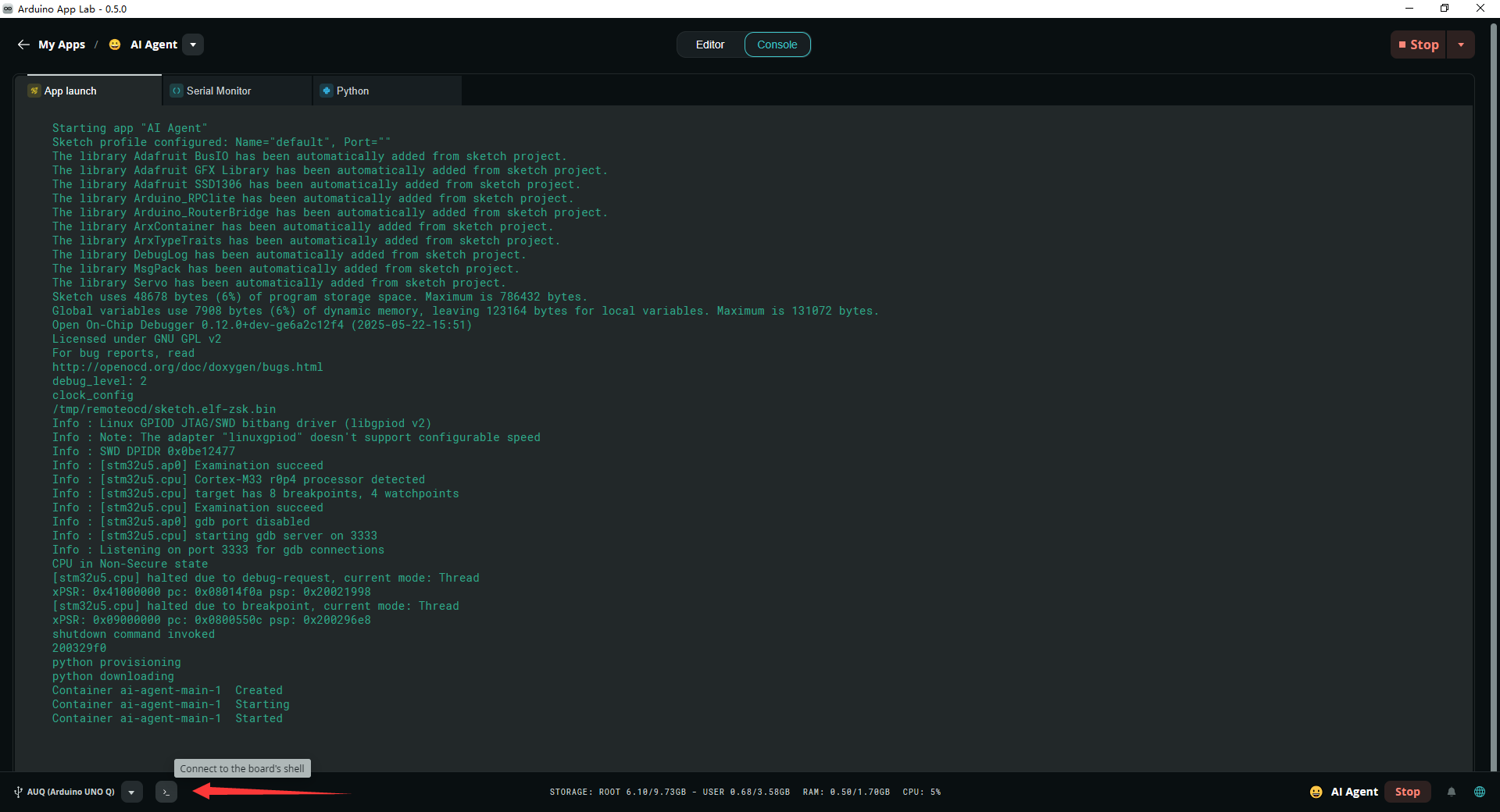Click the STORAGE ROOT 6.10/9.73GB status entry
1500x812 pixels.
coord(618,792)
